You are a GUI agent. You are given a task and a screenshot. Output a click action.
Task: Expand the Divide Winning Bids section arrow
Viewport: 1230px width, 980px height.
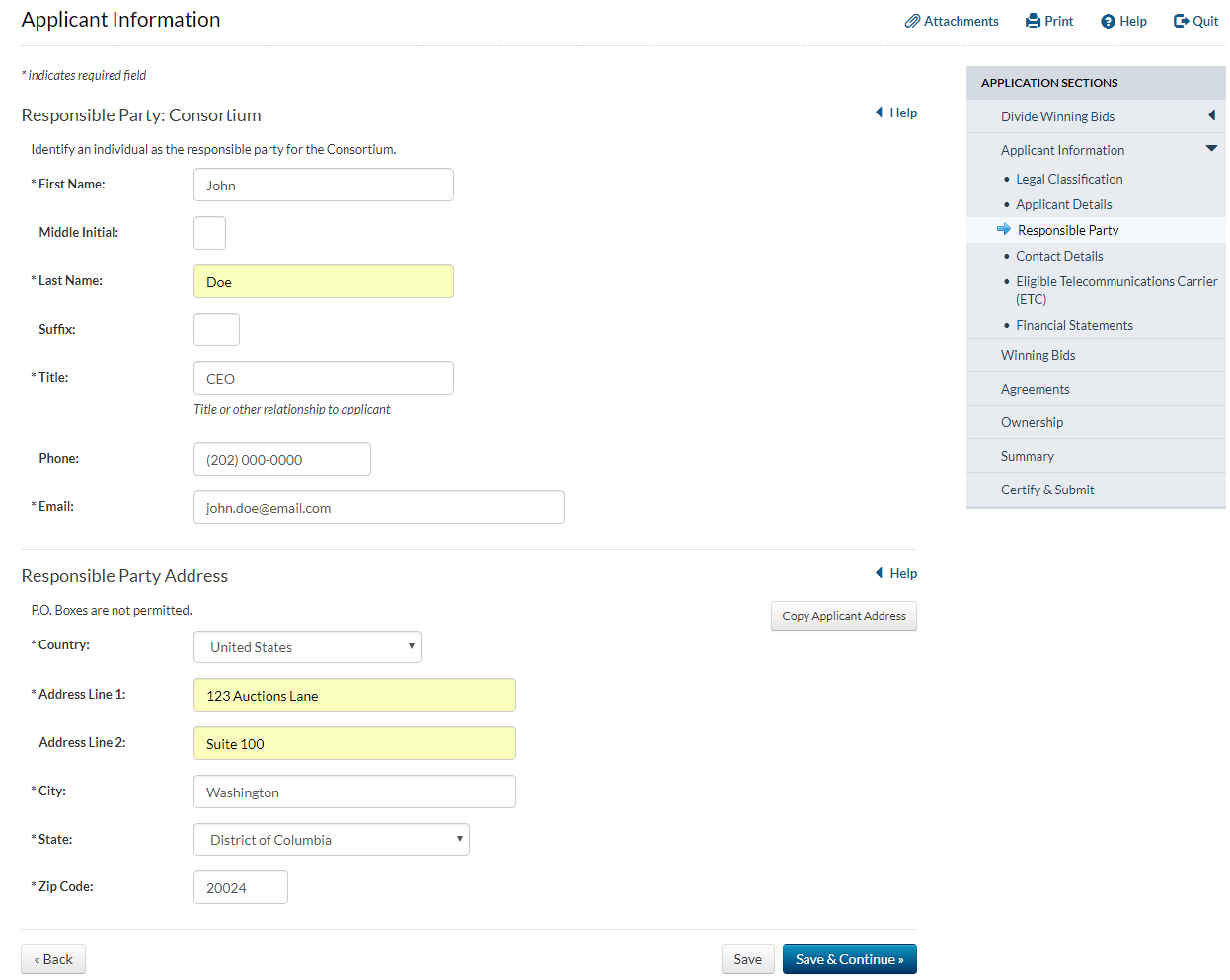(x=1211, y=115)
